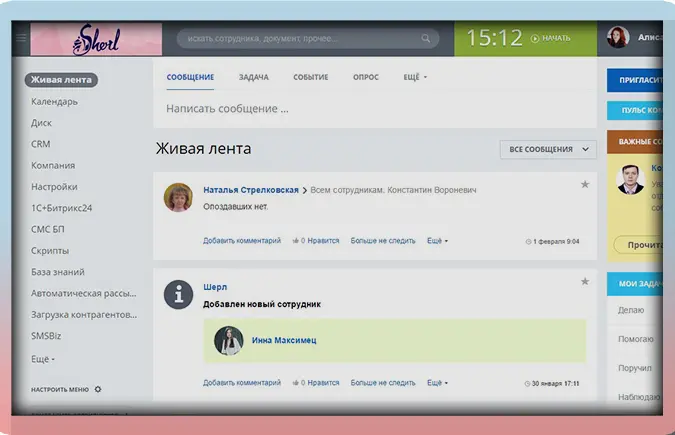
Task: Open CRM in the left sidebar
Action: coord(41,144)
